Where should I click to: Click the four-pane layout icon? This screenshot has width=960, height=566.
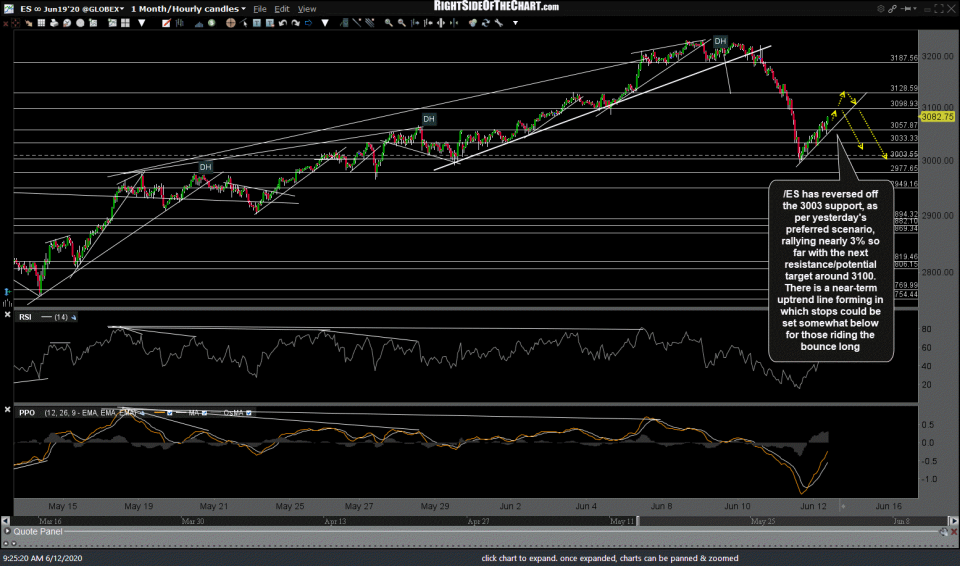click(x=126, y=23)
